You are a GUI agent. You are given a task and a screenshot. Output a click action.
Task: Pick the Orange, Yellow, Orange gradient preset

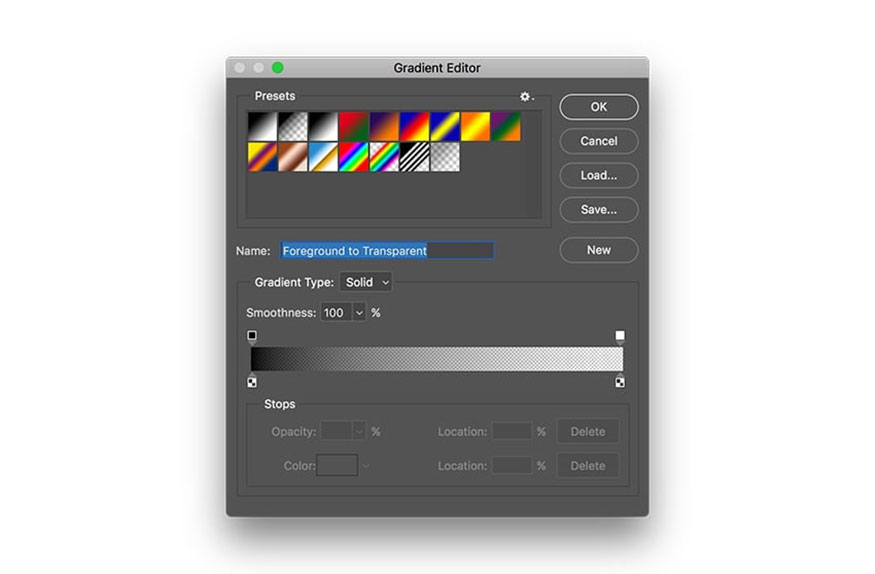(475, 126)
